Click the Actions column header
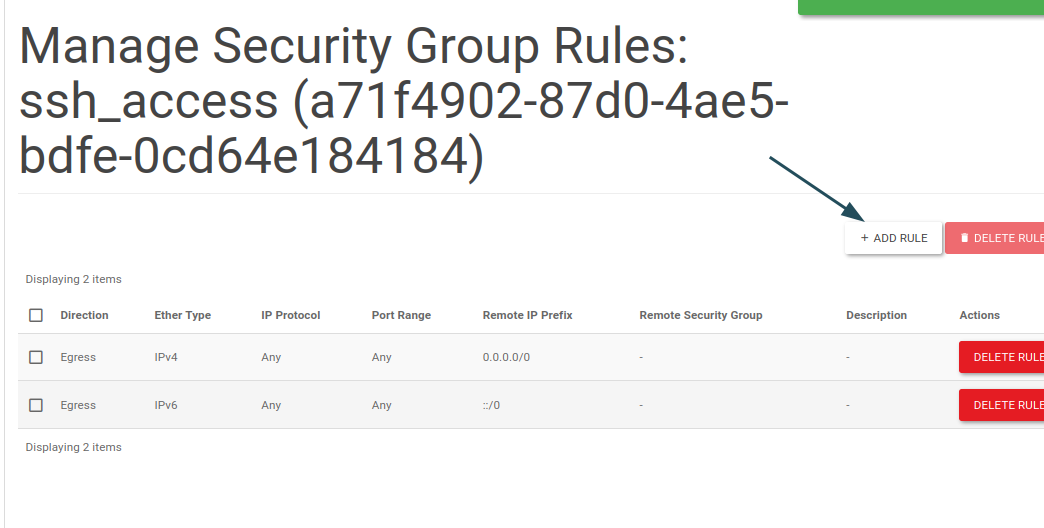The width and height of the screenshot is (1044, 528). pos(979,315)
